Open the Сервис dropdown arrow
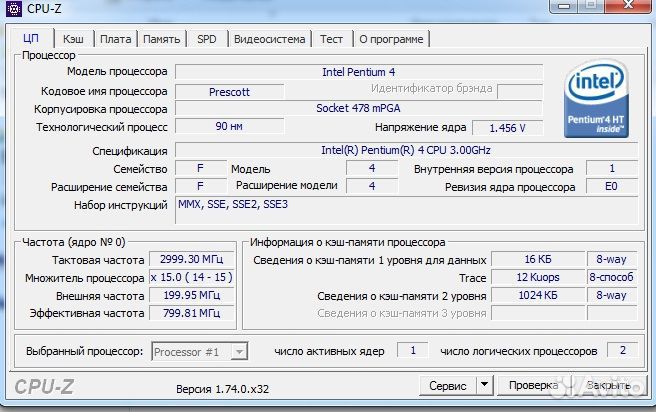The width and height of the screenshot is (656, 412). 484,385
